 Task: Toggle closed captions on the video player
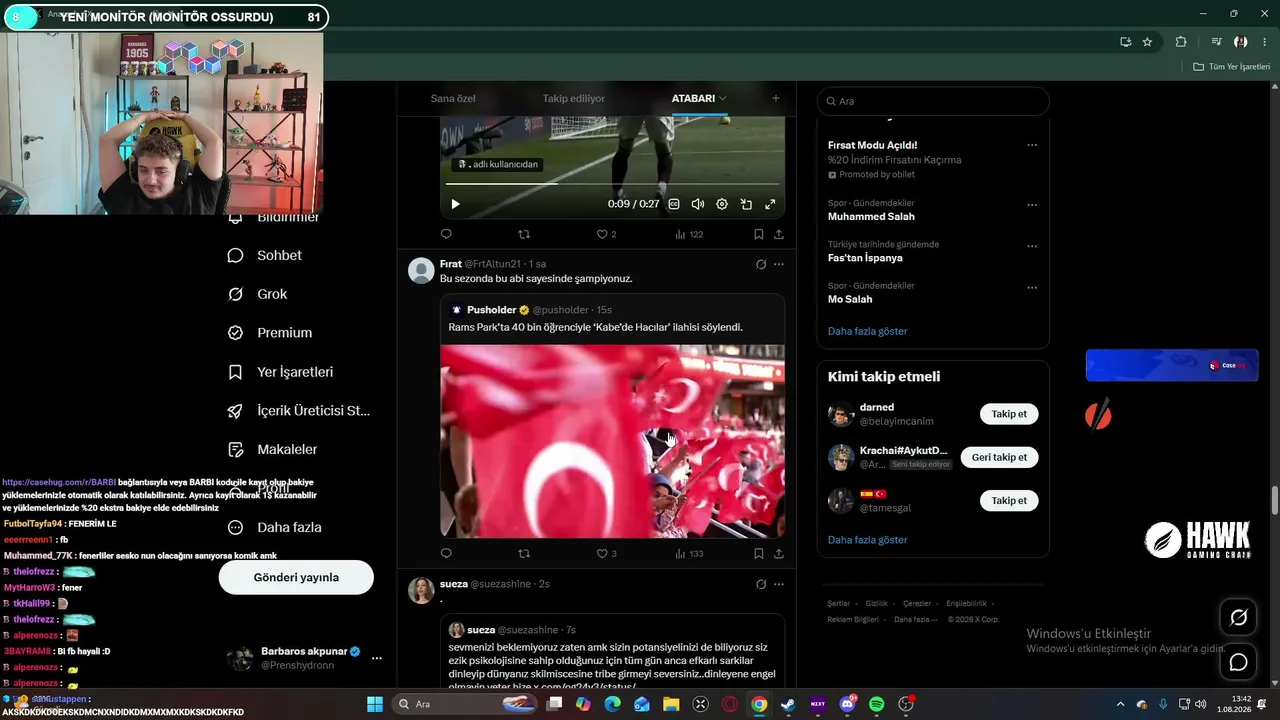point(674,204)
